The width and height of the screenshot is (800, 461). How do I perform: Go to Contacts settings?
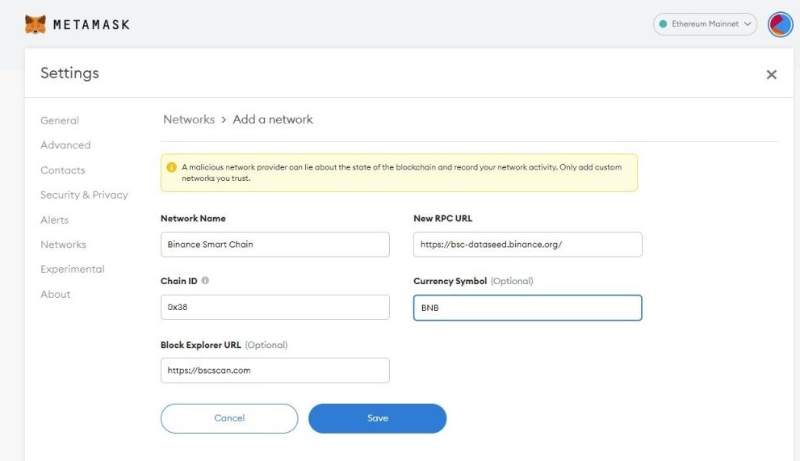62,170
